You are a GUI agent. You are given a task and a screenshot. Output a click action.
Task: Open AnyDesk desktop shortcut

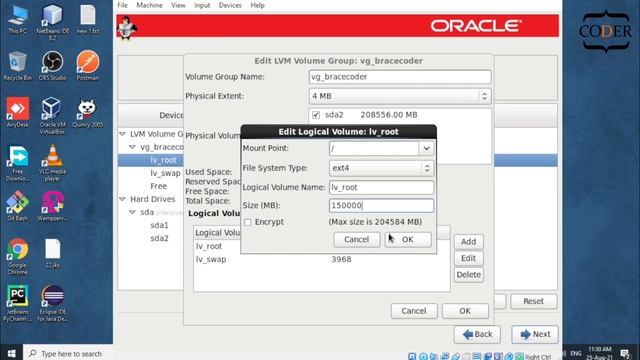pos(17,113)
